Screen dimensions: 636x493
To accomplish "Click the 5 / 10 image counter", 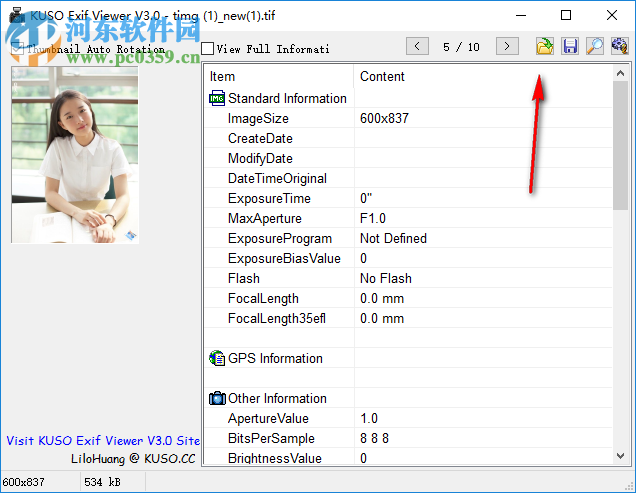I will point(461,47).
